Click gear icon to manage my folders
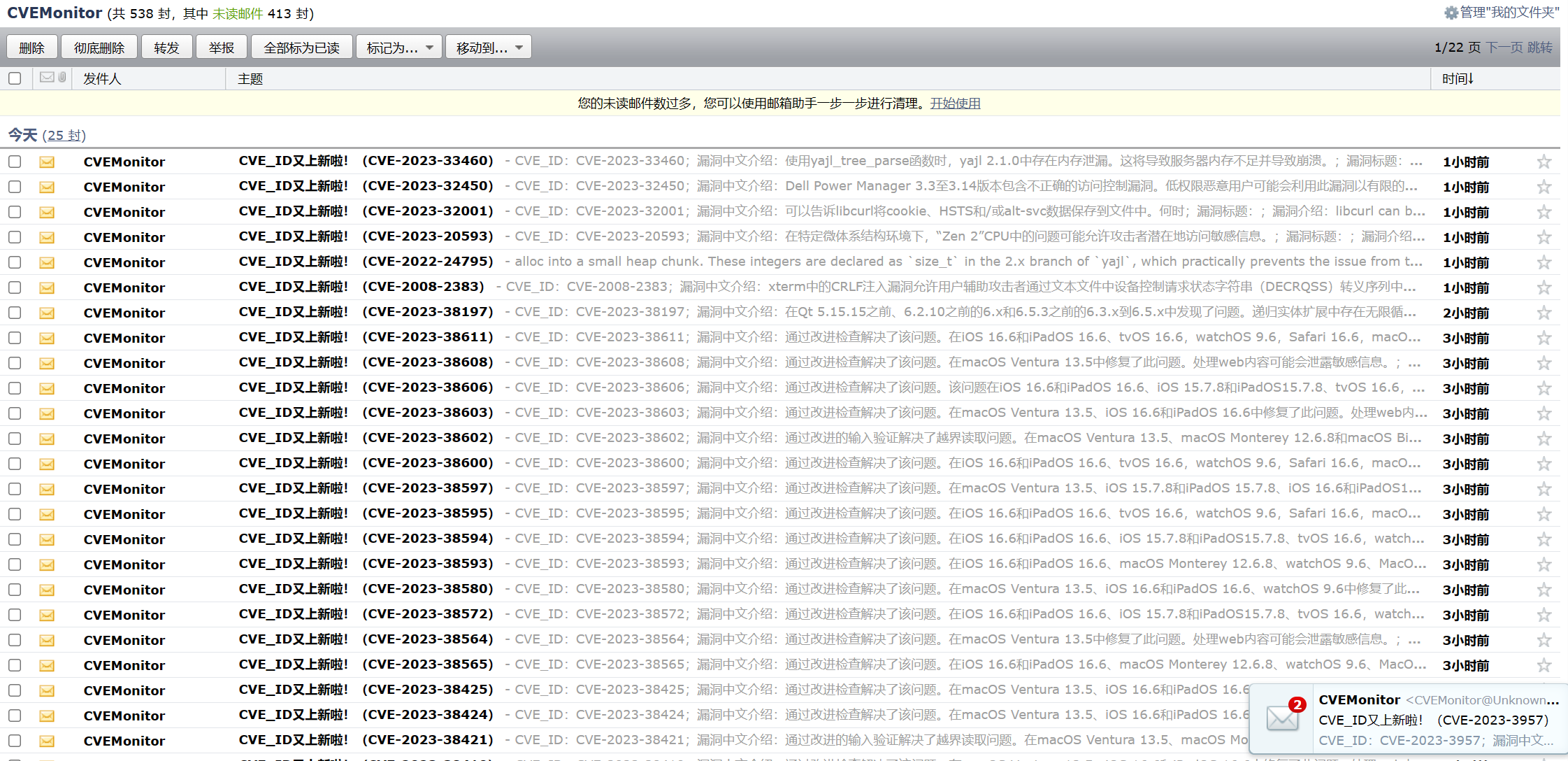Viewport: 1568px width, 761px height. [x=1451, y=13]
